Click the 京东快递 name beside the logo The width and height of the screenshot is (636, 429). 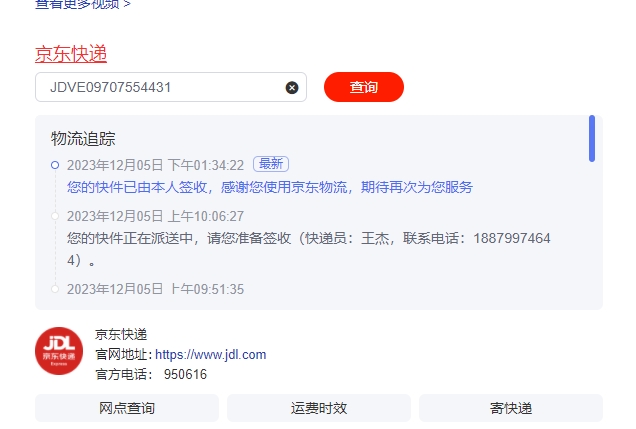tap(121, 335)
